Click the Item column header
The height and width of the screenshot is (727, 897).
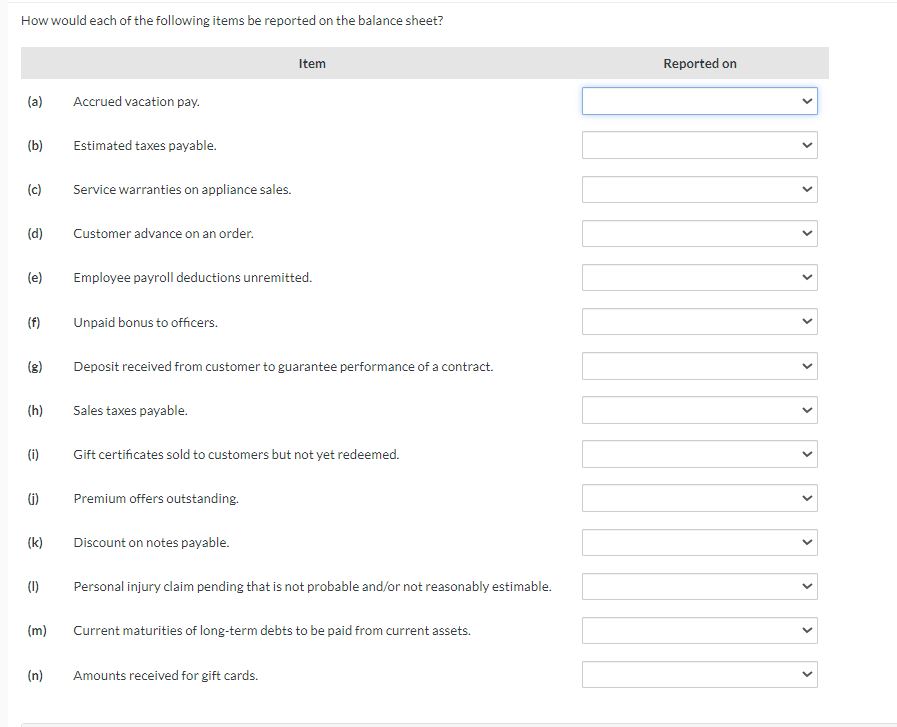pos(311,63)
